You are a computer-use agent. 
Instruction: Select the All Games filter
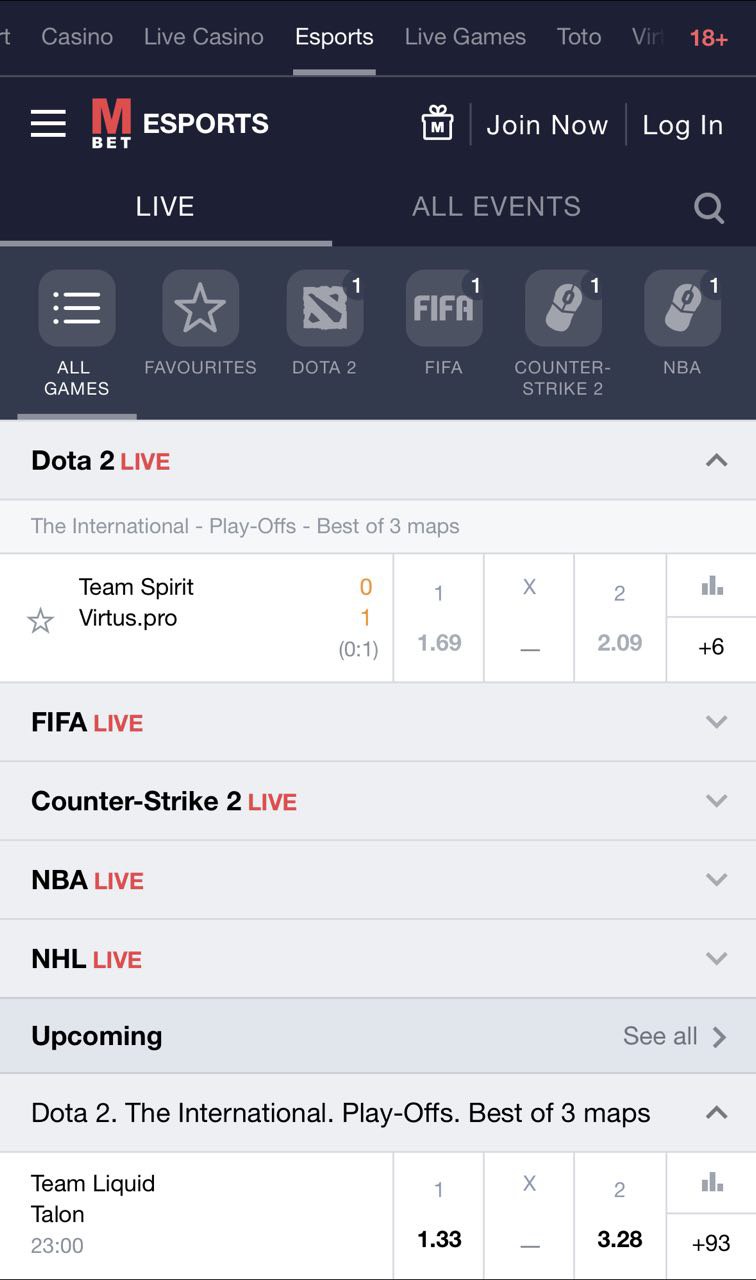[x=76, y=309]
